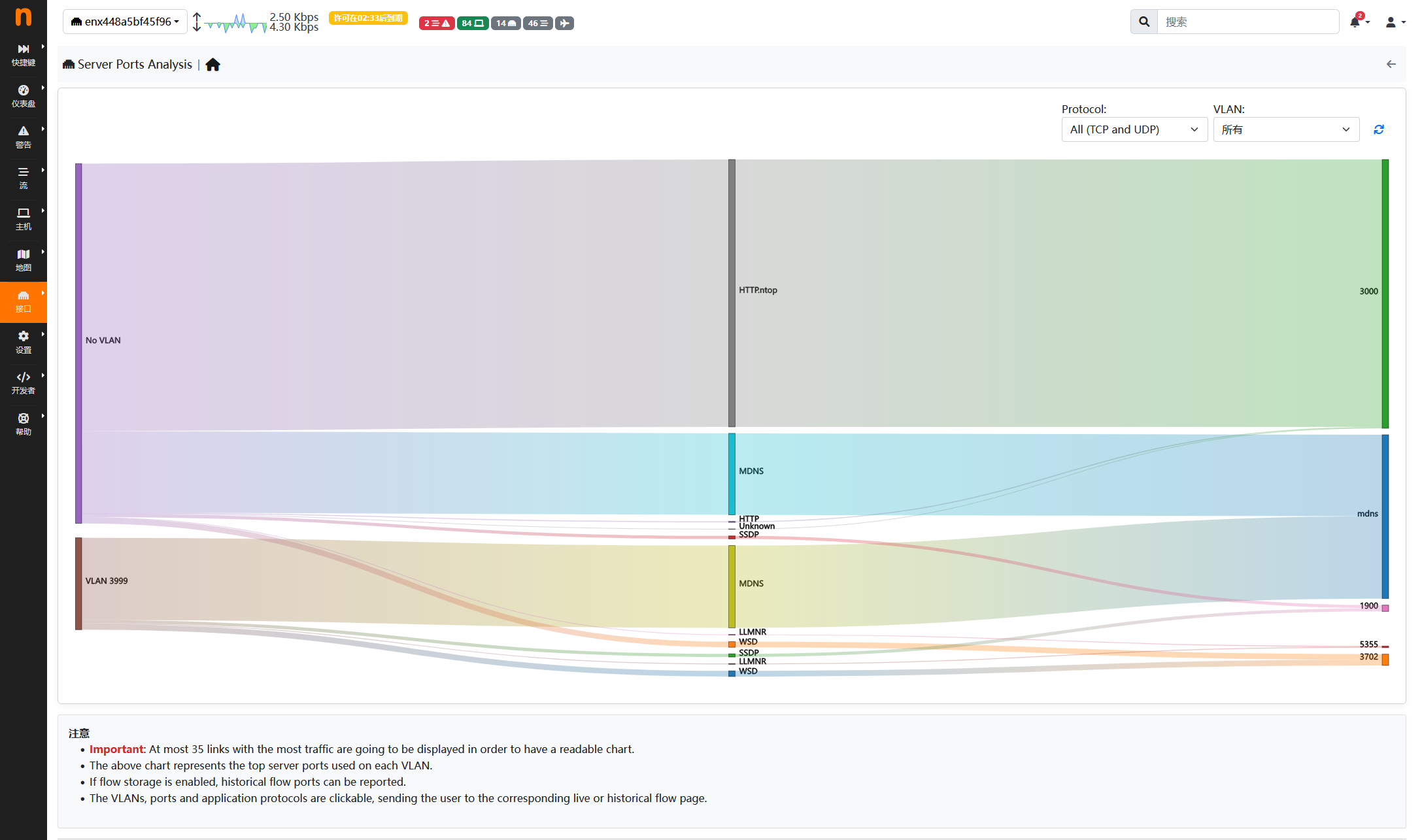Open the 主机 hosts sidebar icon
The width and height of the screenshot is (1422, 840).
pyautogui.click(x=23, y=219)
